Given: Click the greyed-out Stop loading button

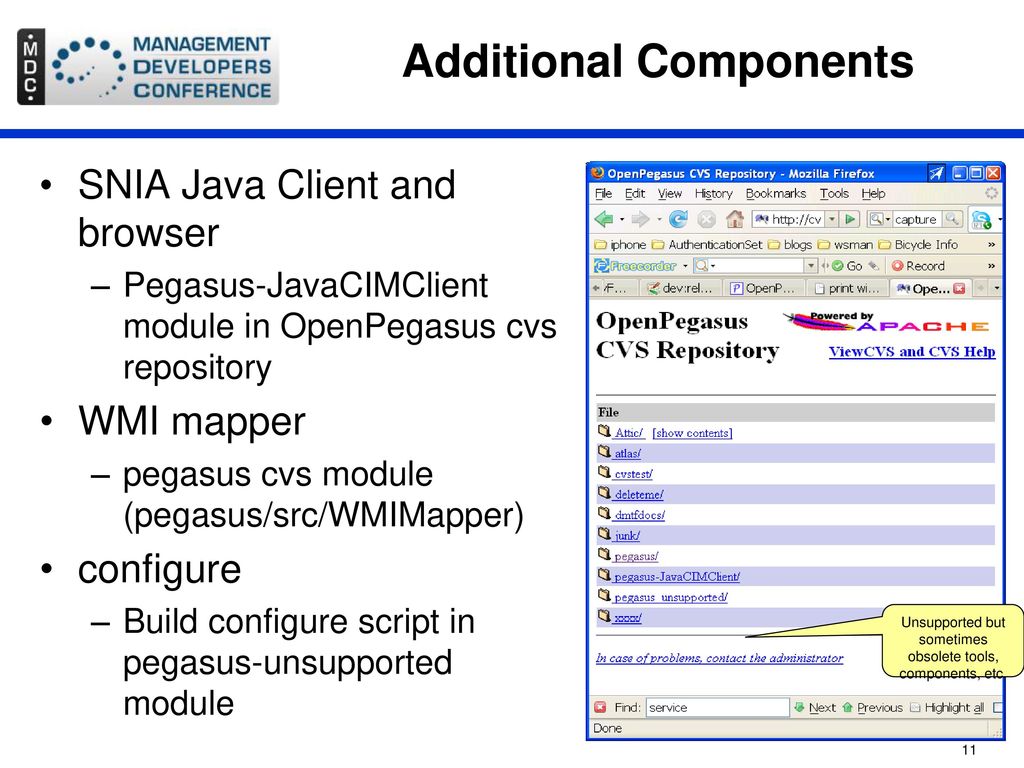Looking at the screenshot, I should click(x=707, y=219).
